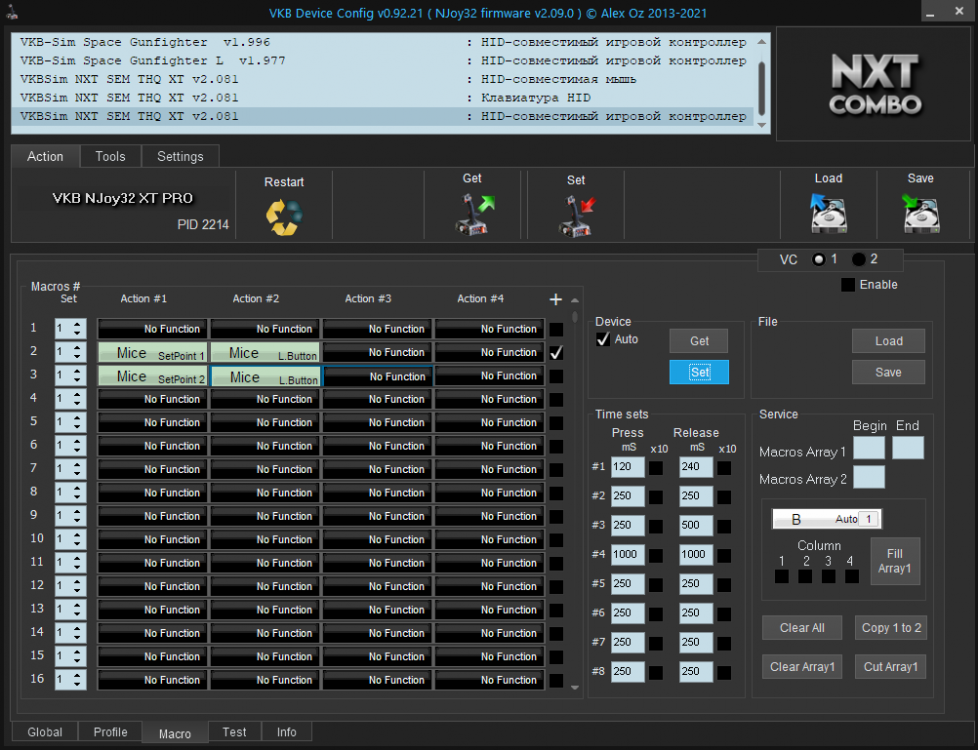Enable the Auto checkbox in Device panel
Viewport: 978px width, 750px height.
[x=603, y=340]
